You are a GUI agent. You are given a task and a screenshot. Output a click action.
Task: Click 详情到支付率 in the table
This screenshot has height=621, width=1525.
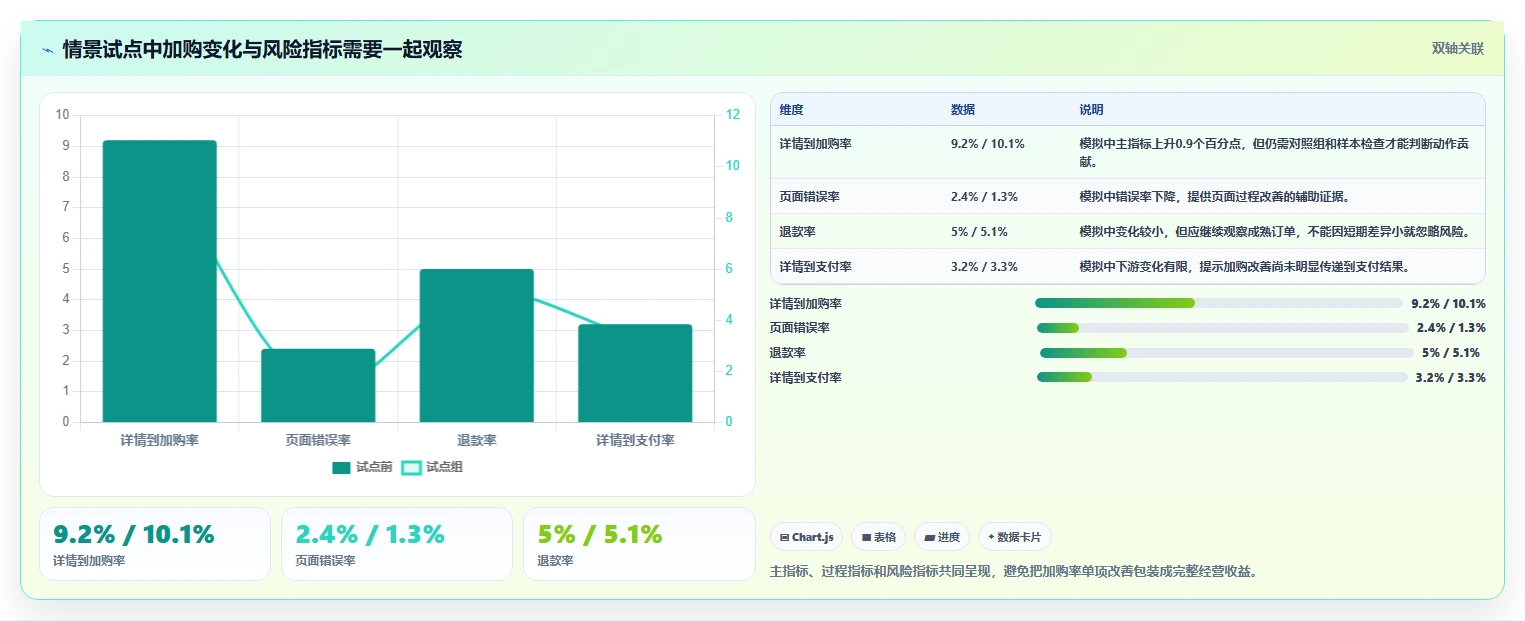(815, 267)
